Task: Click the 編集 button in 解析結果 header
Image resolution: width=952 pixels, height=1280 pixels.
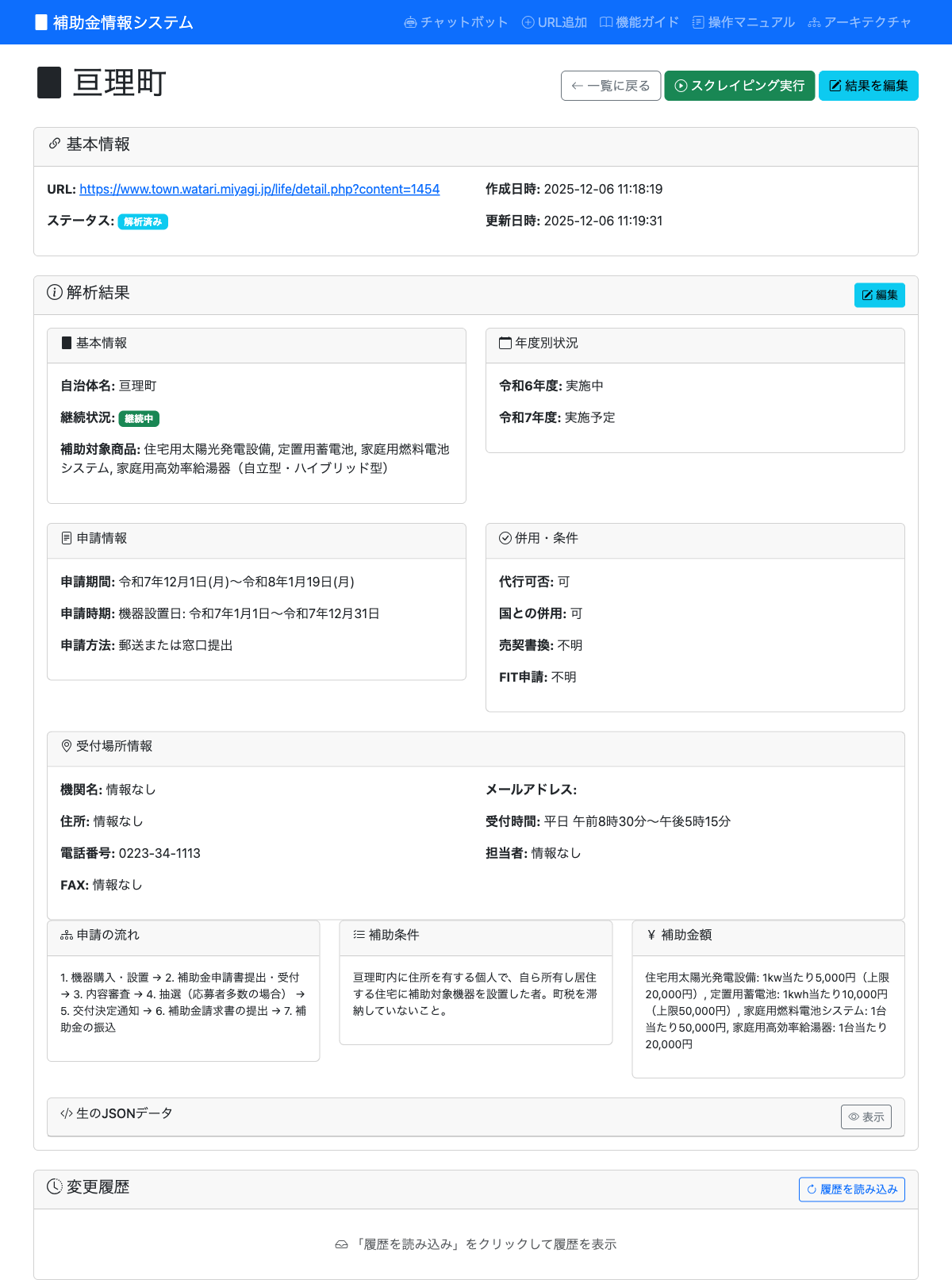Action: coord(879,295)
